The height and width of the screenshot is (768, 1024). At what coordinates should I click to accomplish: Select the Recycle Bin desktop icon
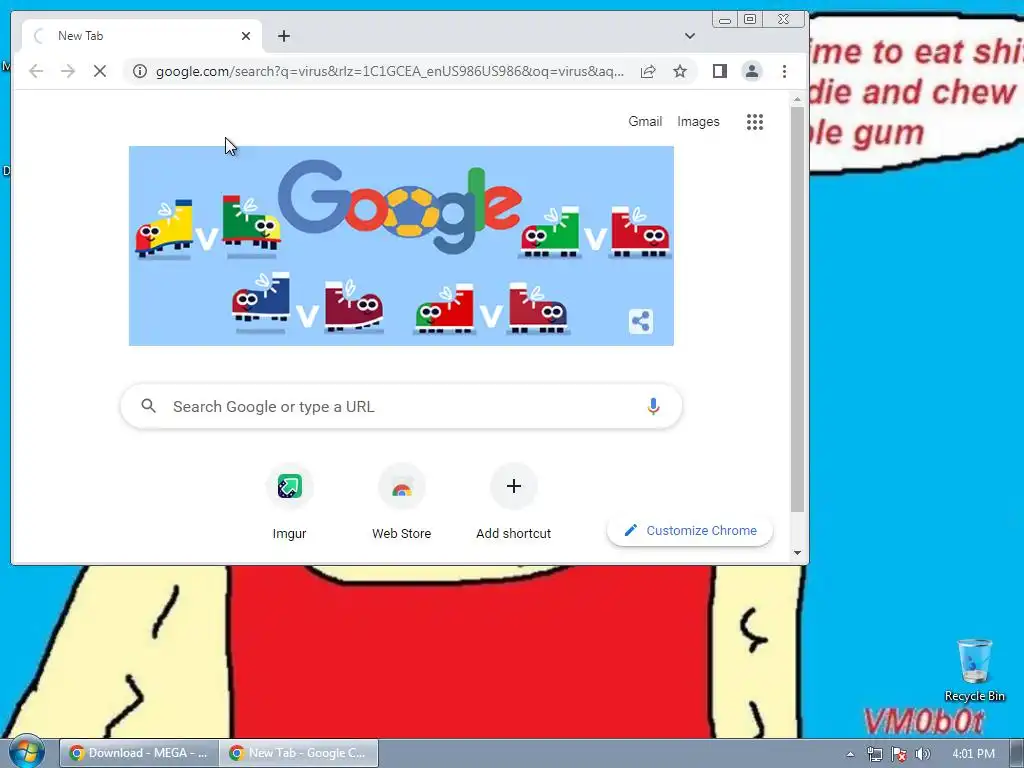pos(974,671)
